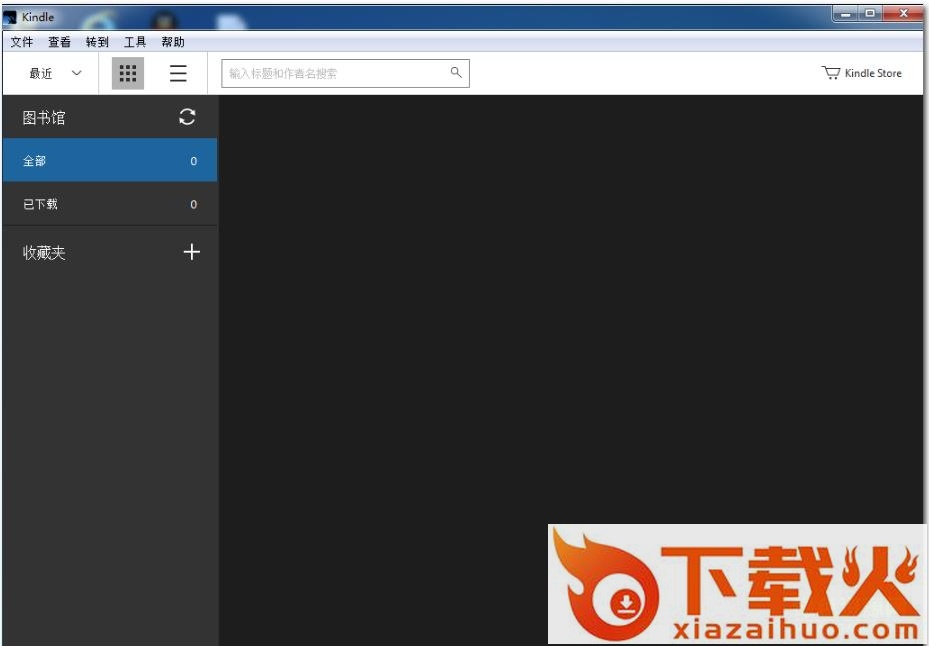The width and height of the screenshot is (929, 646).
Task: Click the Kindle app icon in title bar
Action: pyautogui.click(x=10, y=17)
